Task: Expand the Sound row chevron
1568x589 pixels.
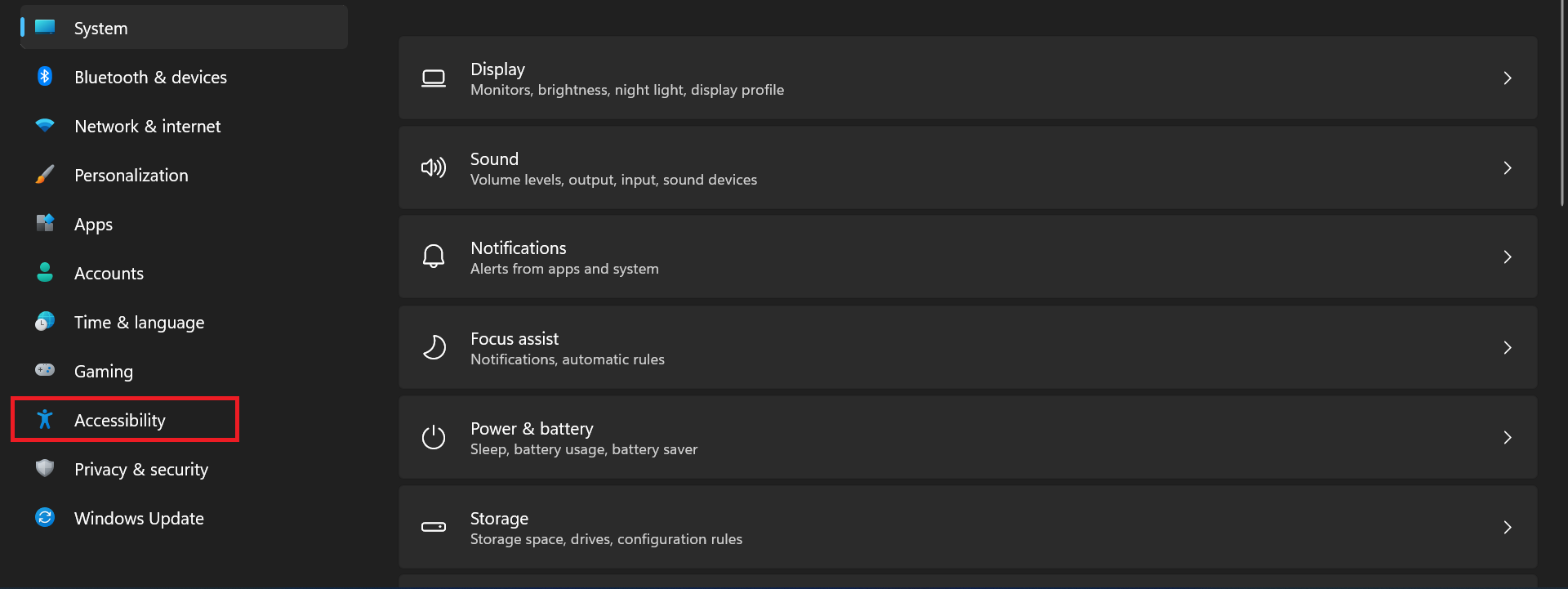Action: [1508, 167]
